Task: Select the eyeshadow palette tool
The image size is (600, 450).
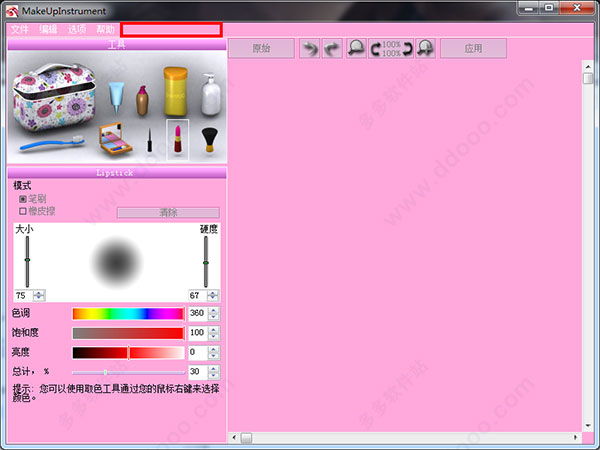Action: pos(115,139)
